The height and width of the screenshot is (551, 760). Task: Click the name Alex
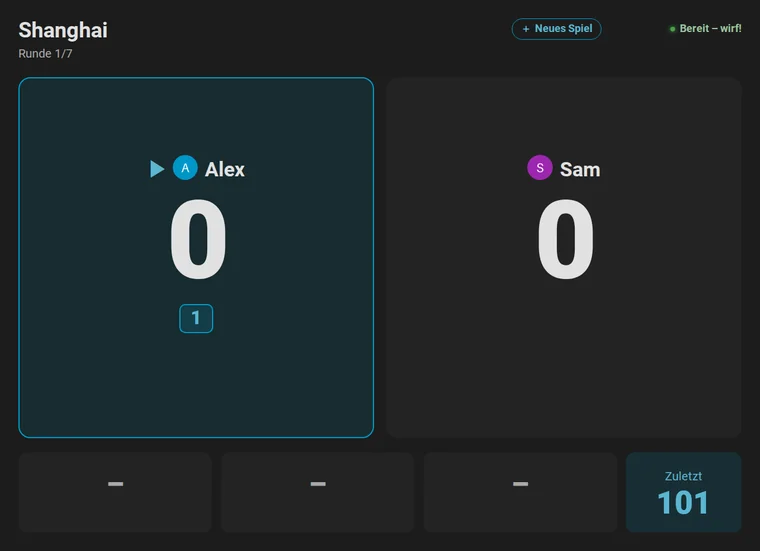[225, 170]
